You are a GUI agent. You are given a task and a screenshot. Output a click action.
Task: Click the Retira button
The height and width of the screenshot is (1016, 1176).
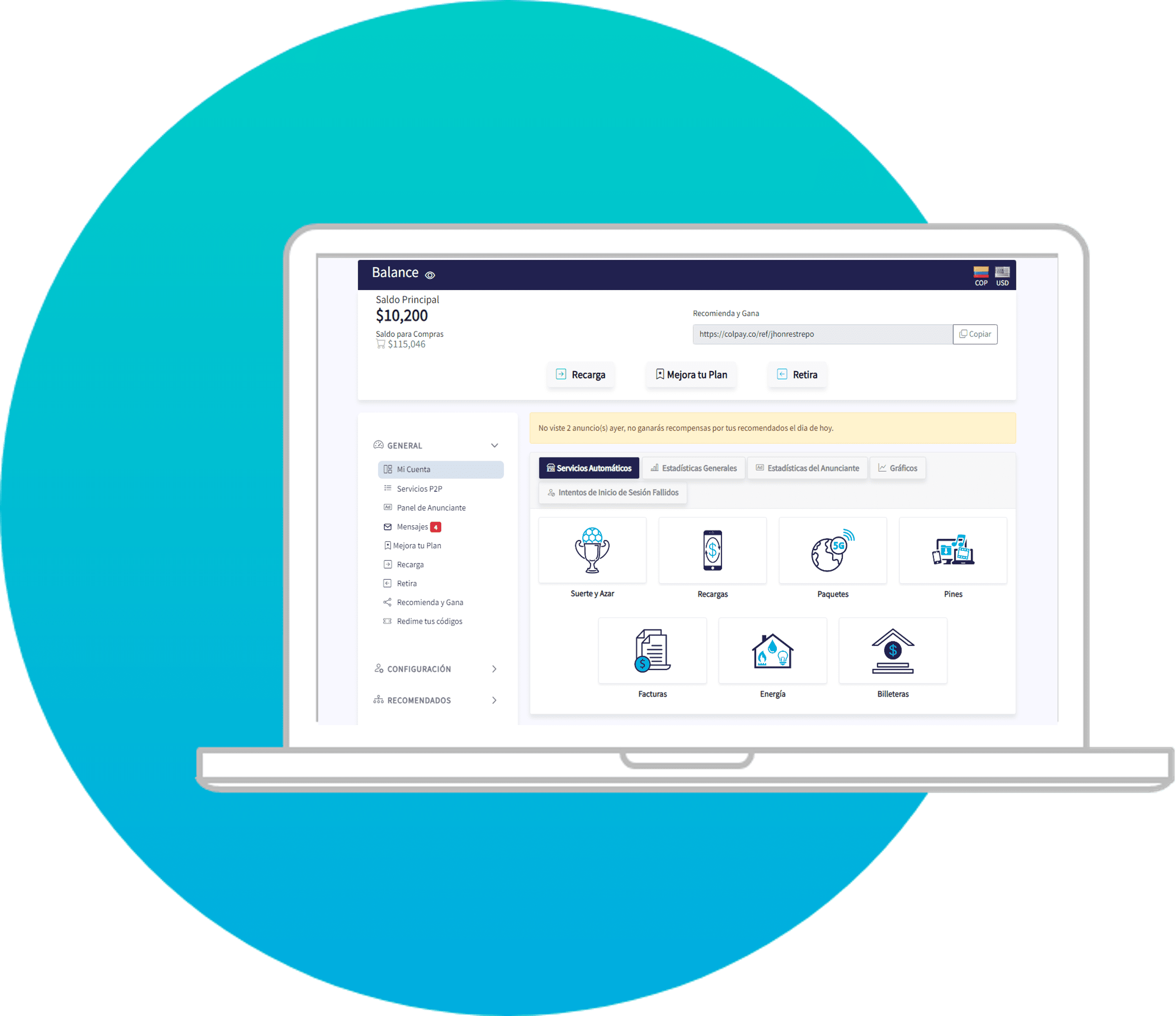(x=800, y=375)
